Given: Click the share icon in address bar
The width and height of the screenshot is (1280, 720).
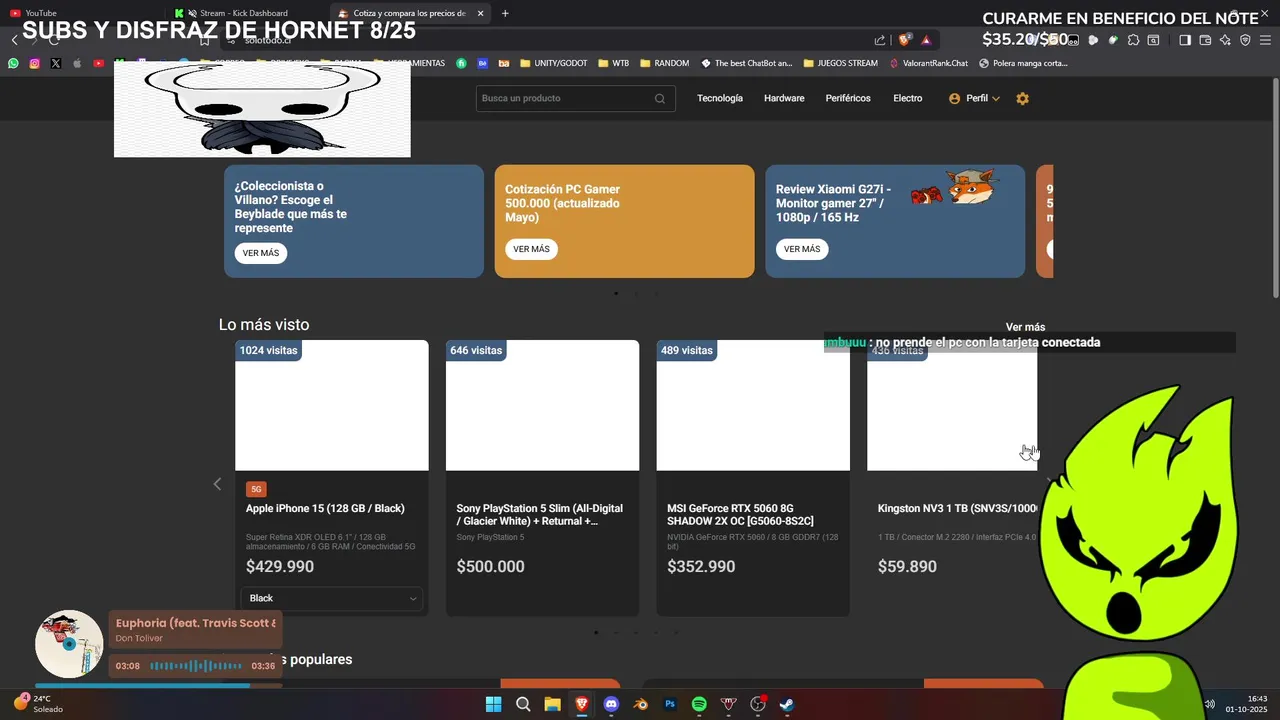Looking at the screenshot, I should pos(879,40).
